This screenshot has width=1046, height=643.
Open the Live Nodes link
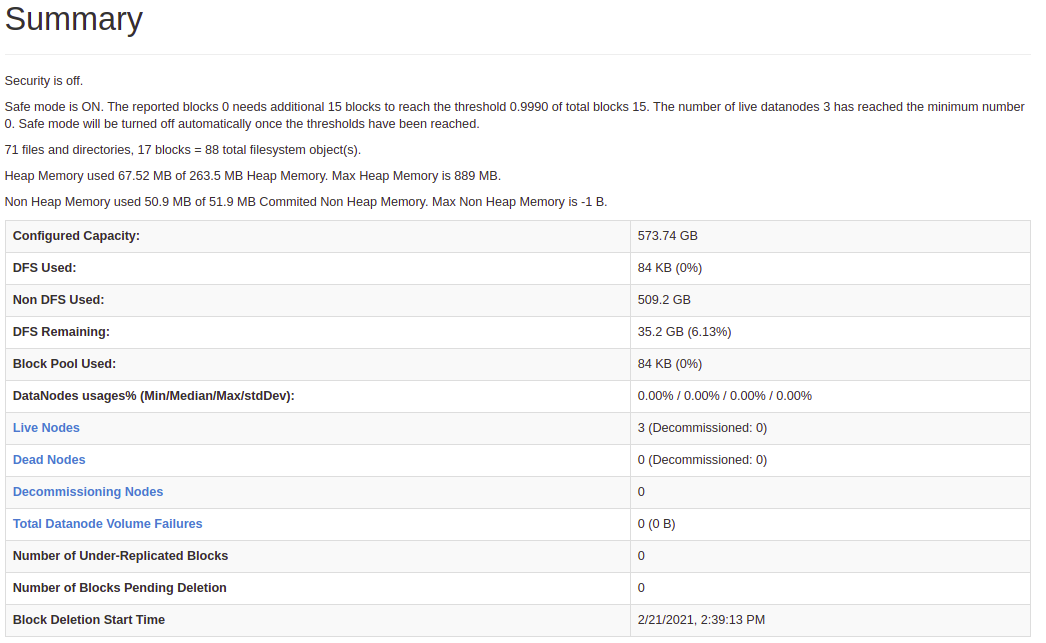(x=46, y=428)
